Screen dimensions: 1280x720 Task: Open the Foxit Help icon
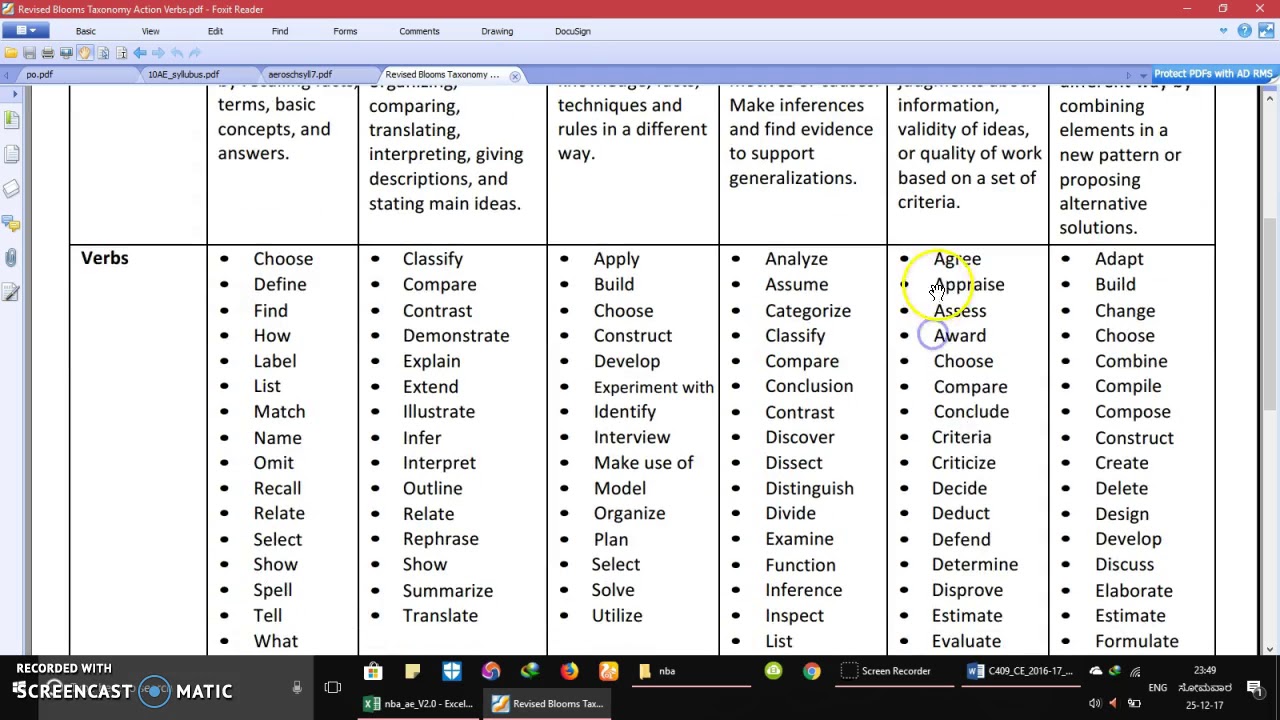click(x=1244, y=31)
